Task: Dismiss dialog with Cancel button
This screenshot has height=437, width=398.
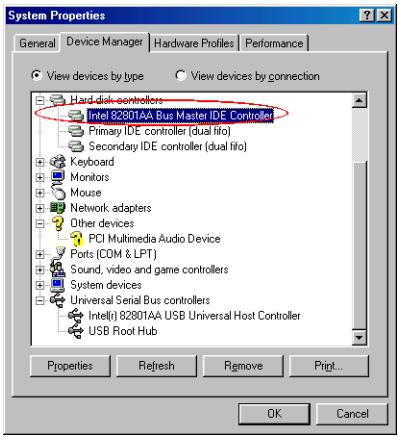Action: click(352, 414)
